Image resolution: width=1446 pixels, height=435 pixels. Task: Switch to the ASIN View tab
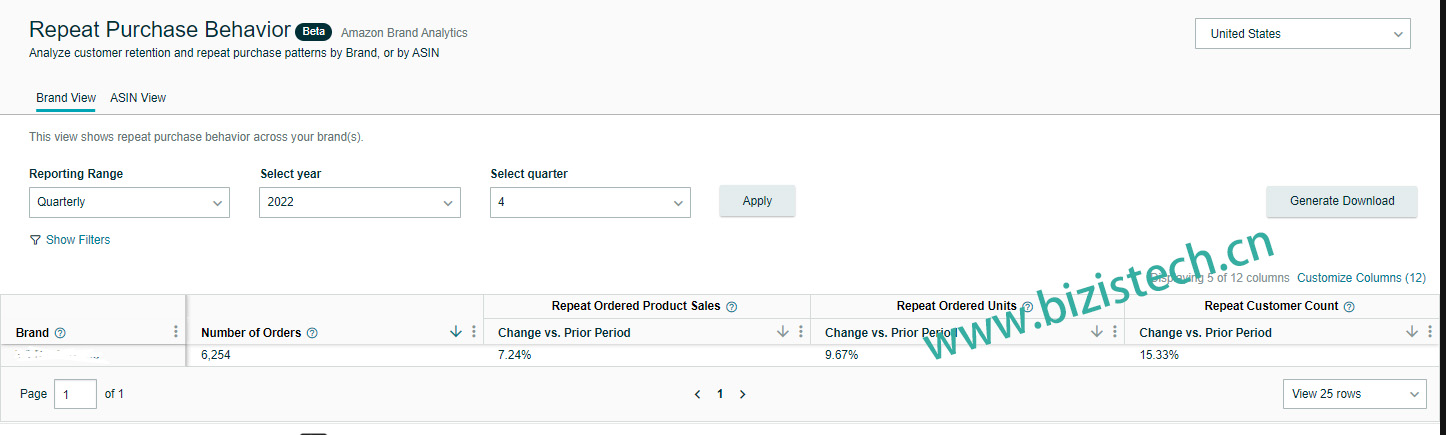(138, 98)
